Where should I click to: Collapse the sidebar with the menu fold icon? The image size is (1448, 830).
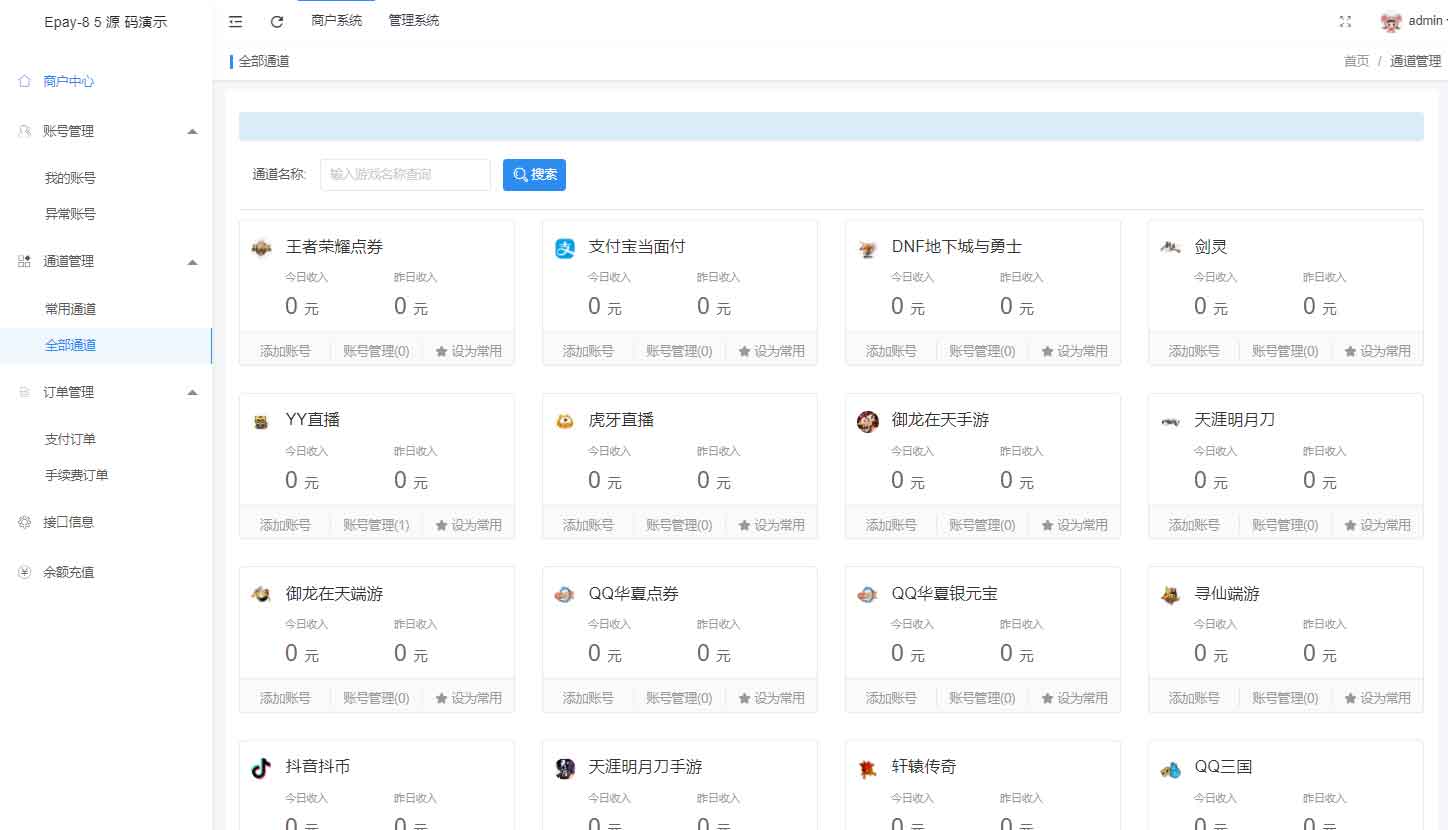(236, 21)
